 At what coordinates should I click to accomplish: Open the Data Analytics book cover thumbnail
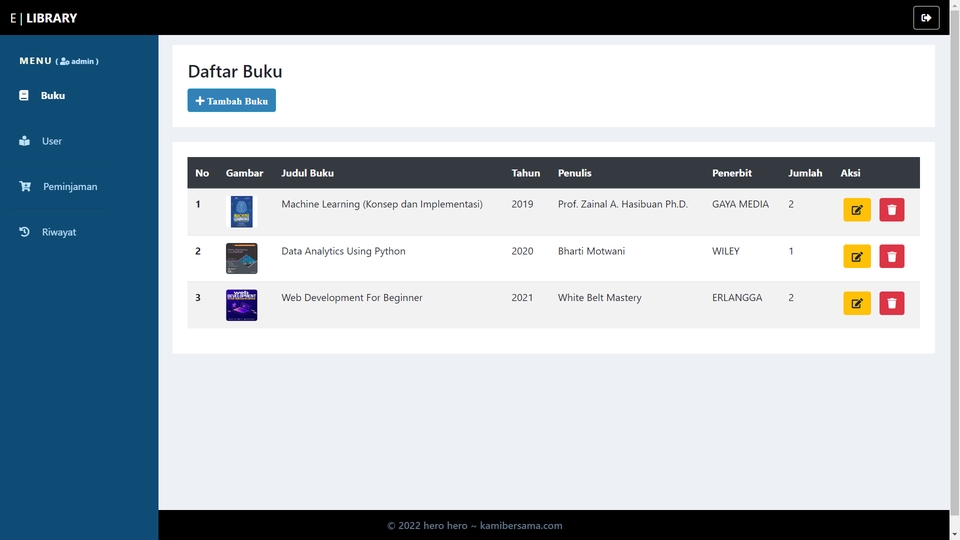tap(241, 258)
